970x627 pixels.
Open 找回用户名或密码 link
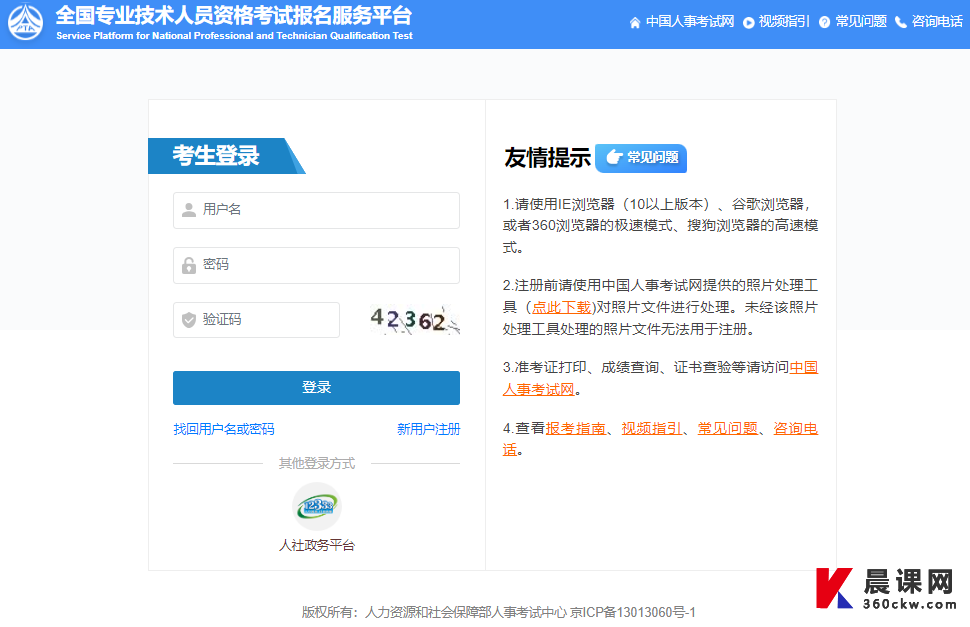pos(224,429)
